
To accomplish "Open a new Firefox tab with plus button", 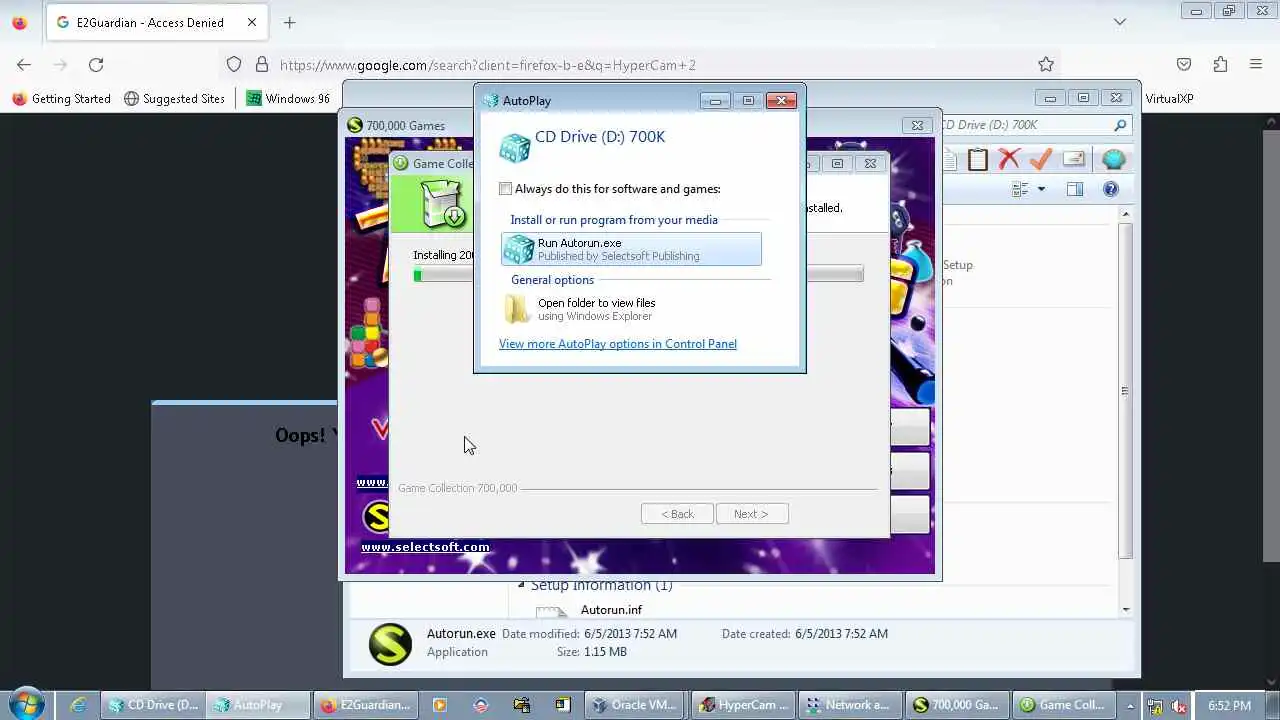I will pyautogui.click(x=289, y=22).
